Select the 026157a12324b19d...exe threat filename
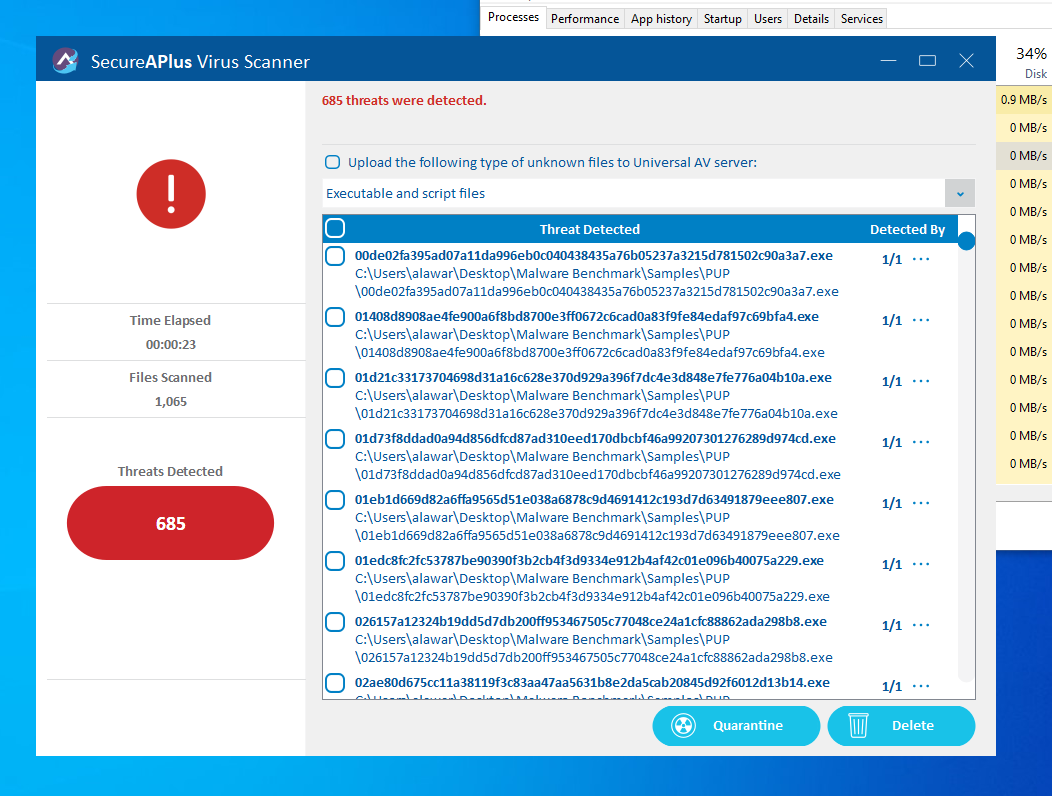The width and height of the screenshot is (1052, 796). coord(590,622)
